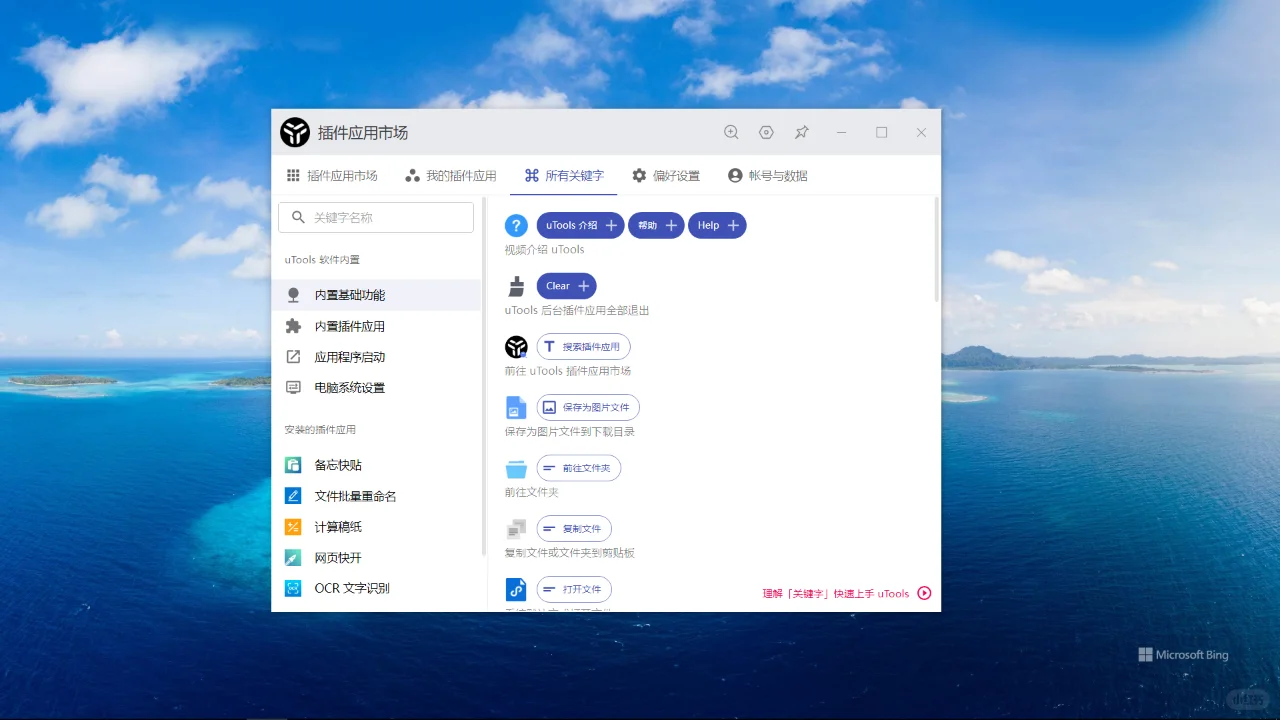Click the 关键字名称 search input field
The image size is (1280, 720).
[375, 217]
